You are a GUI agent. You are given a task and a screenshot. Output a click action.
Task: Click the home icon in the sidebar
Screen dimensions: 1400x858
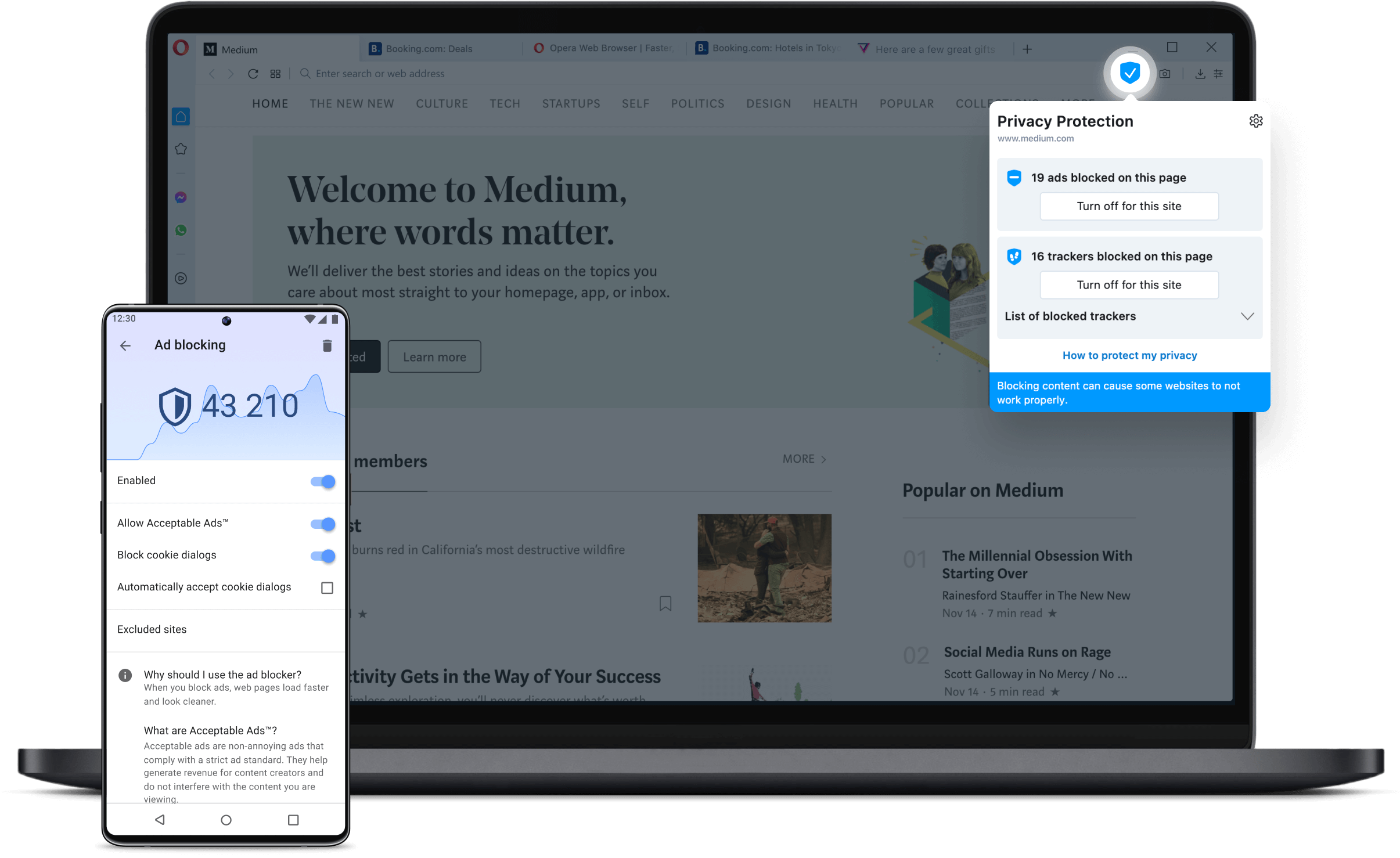coord(181,116)
